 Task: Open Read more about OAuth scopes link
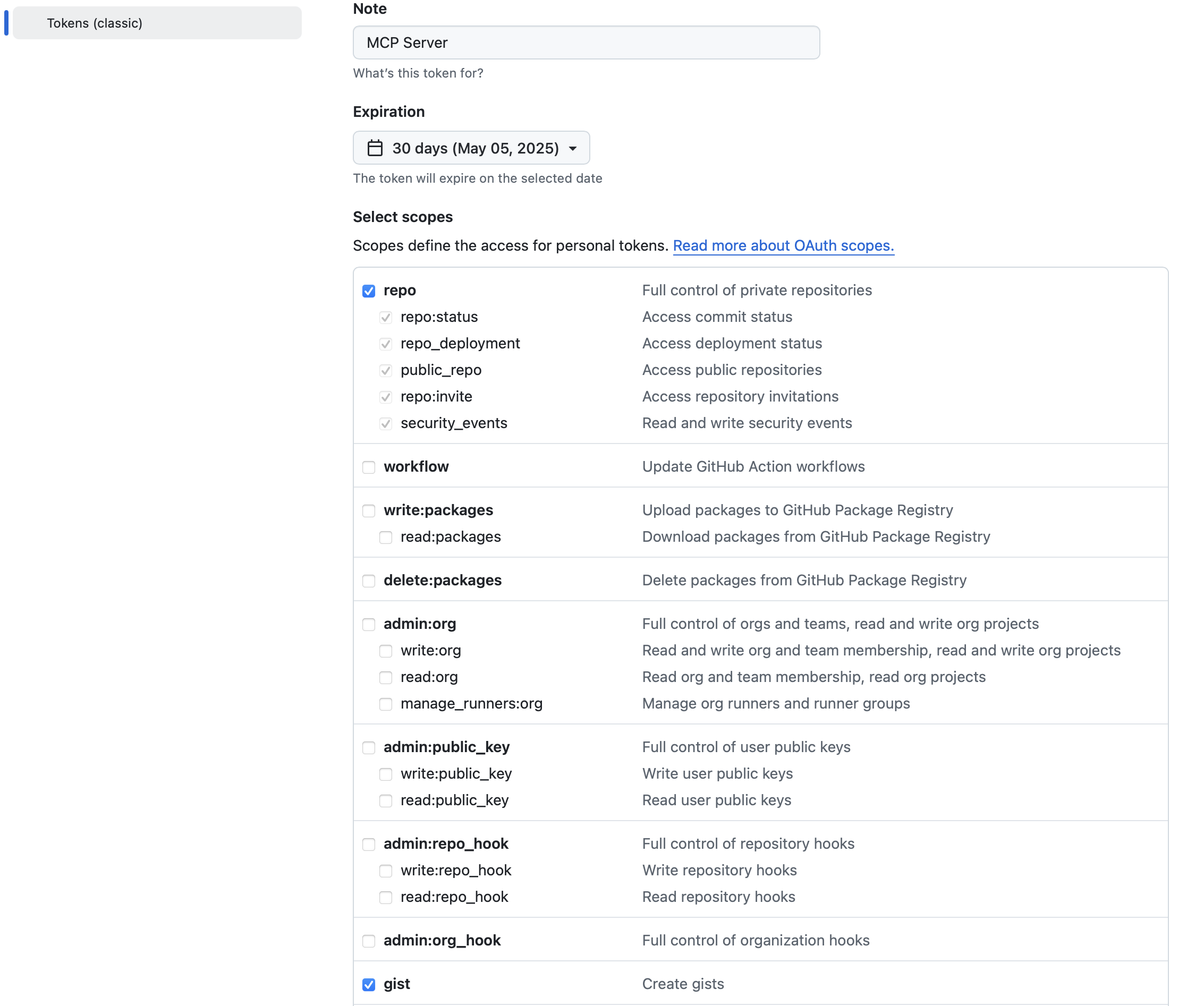click(783, 245)
